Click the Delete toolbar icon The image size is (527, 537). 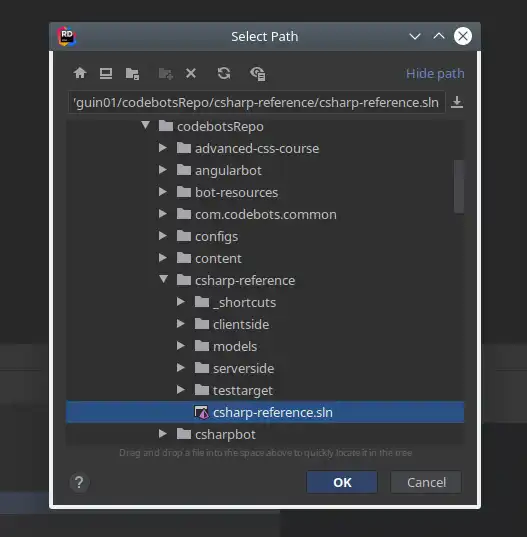[x=191, y=73]
